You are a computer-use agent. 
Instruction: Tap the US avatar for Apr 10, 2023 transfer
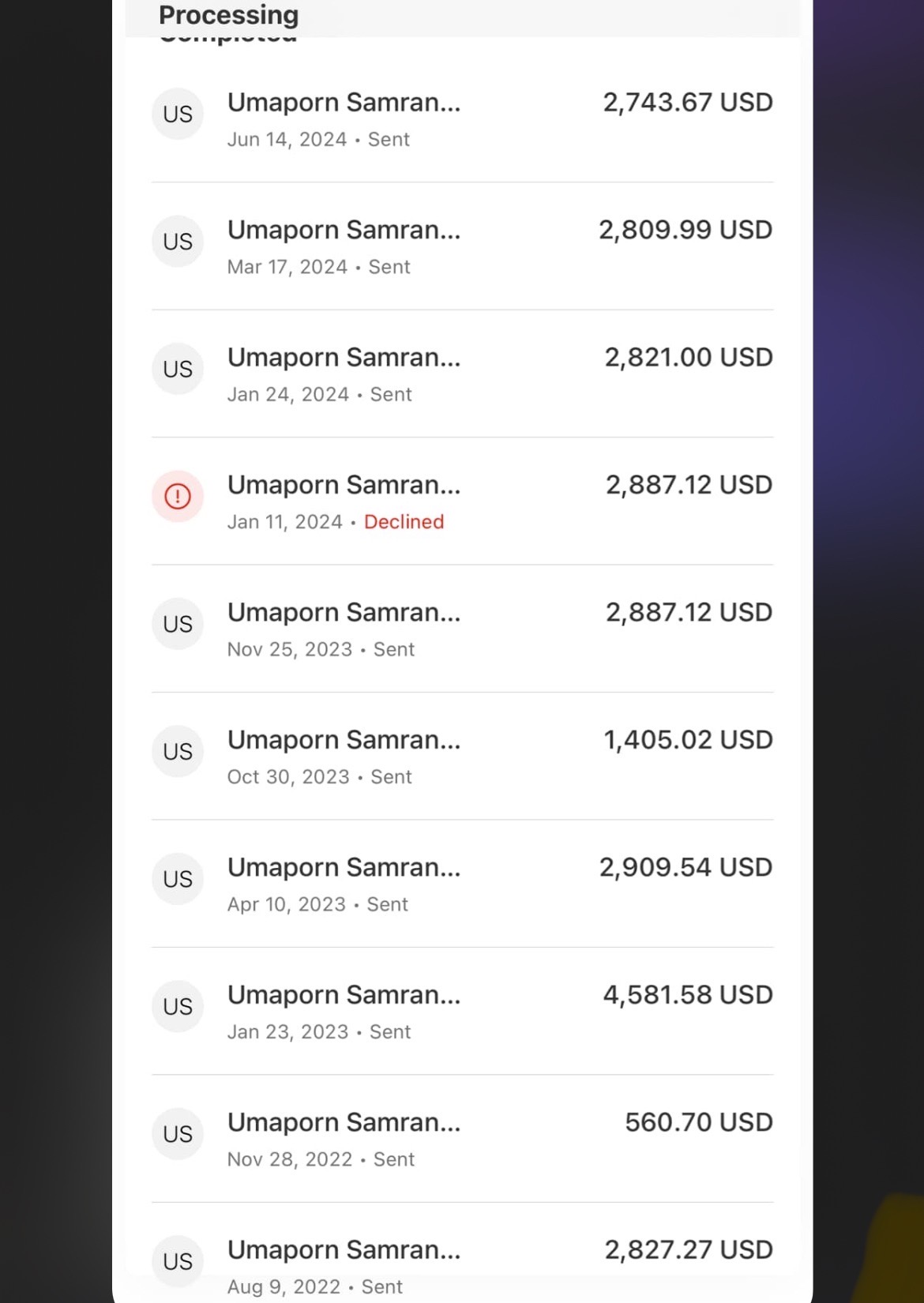(178, 879)
